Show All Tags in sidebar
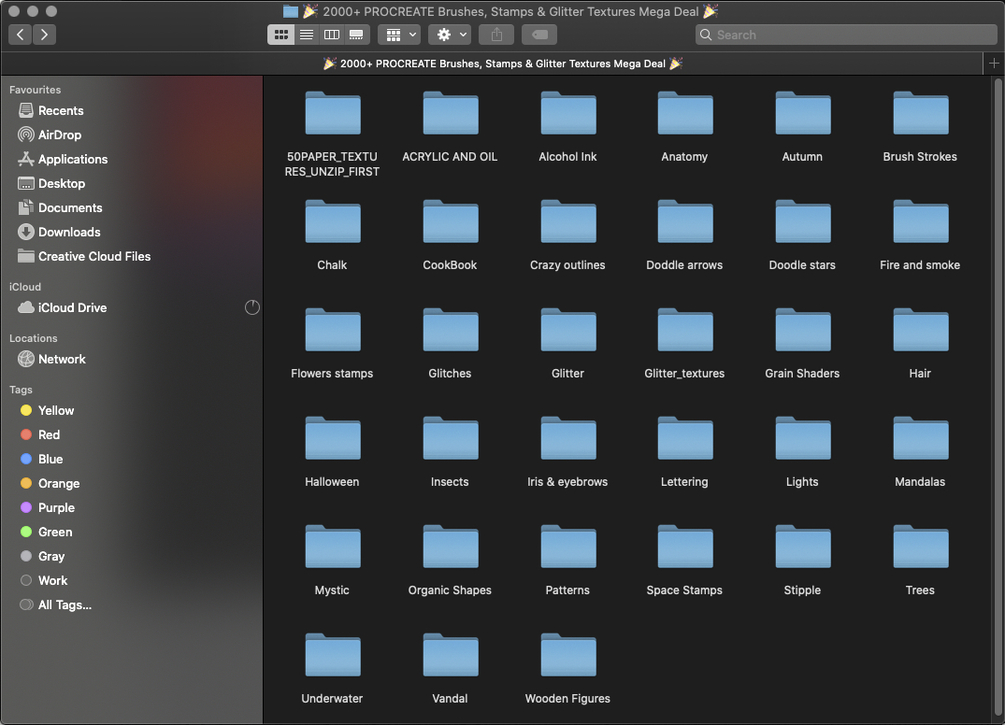1005x725 pixels. click(55, 606)
